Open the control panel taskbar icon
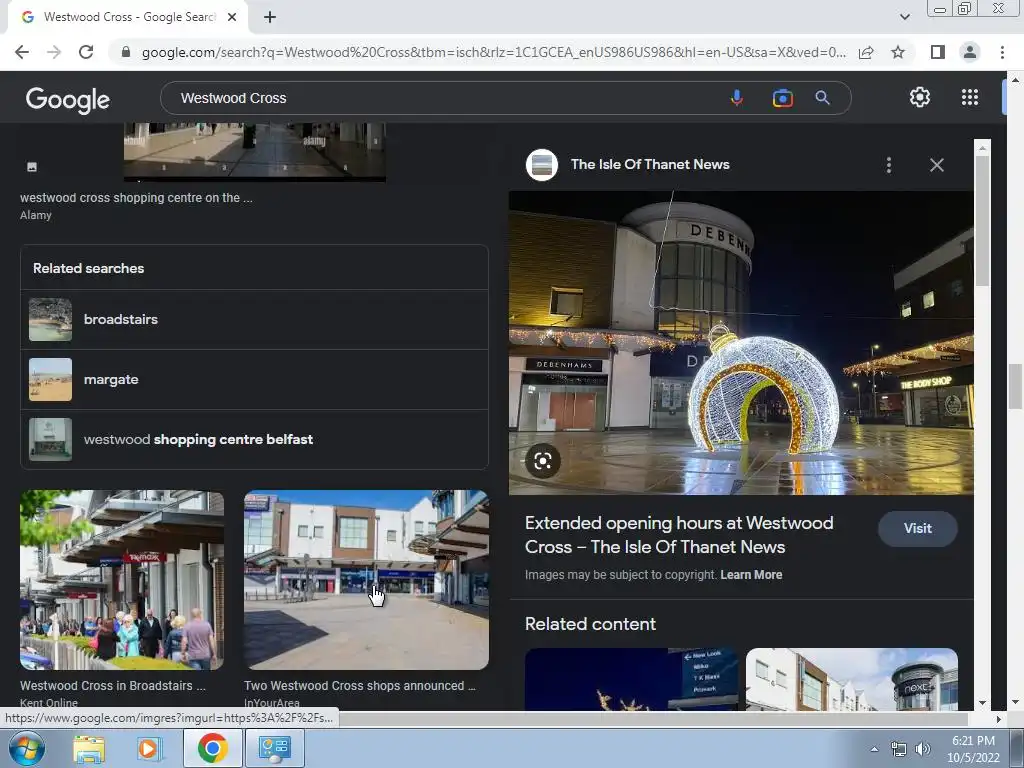Screen dimensions: 1024x768 274,748
